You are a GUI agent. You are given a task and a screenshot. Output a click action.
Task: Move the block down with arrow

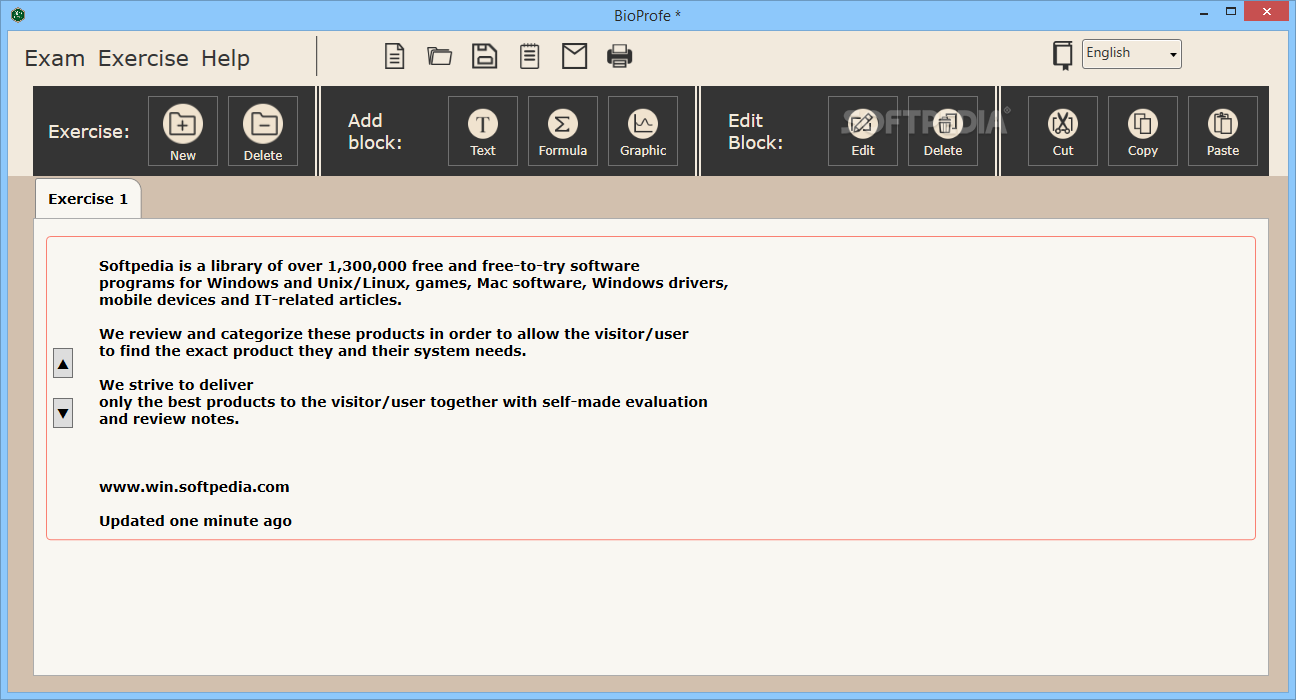click(63, 412)
